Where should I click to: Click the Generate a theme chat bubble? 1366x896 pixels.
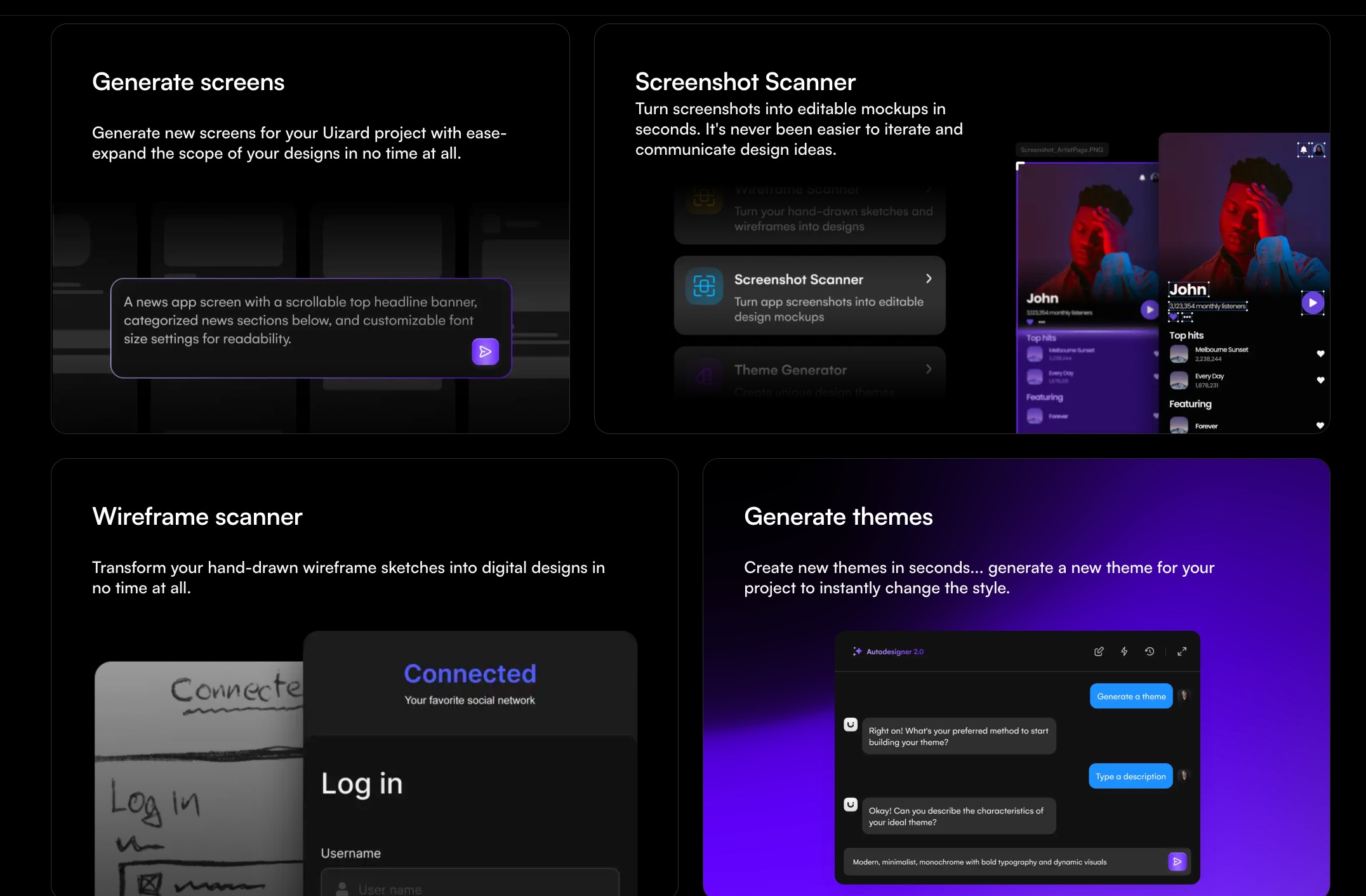1131,696
